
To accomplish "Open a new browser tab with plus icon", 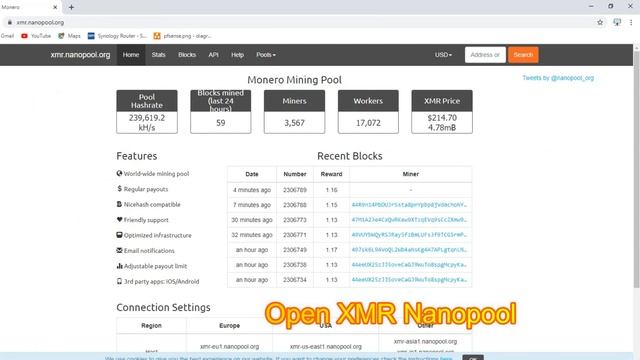I will (x=71, y=7).
